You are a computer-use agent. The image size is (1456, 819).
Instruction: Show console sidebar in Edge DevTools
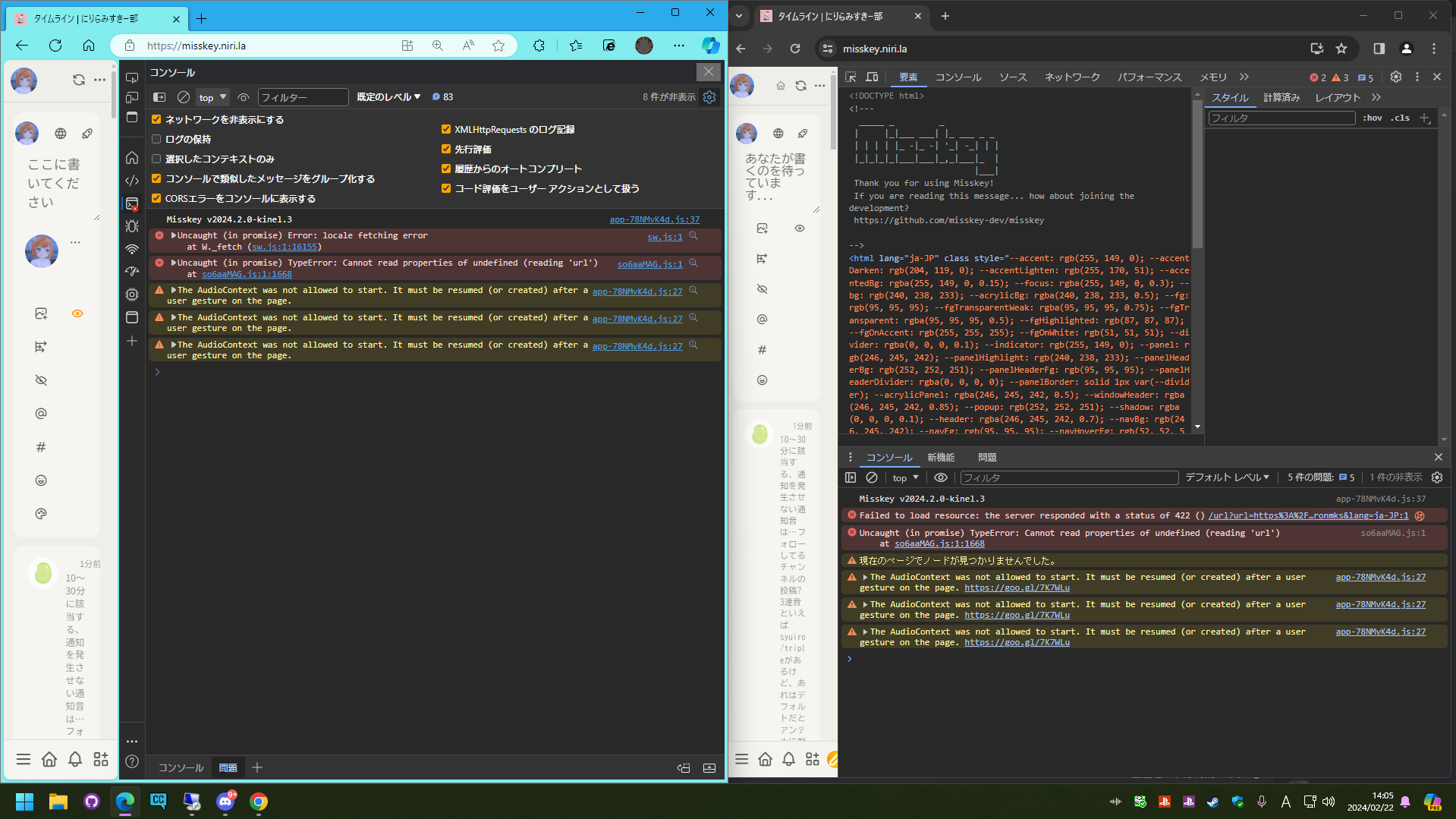pos(159,97)
